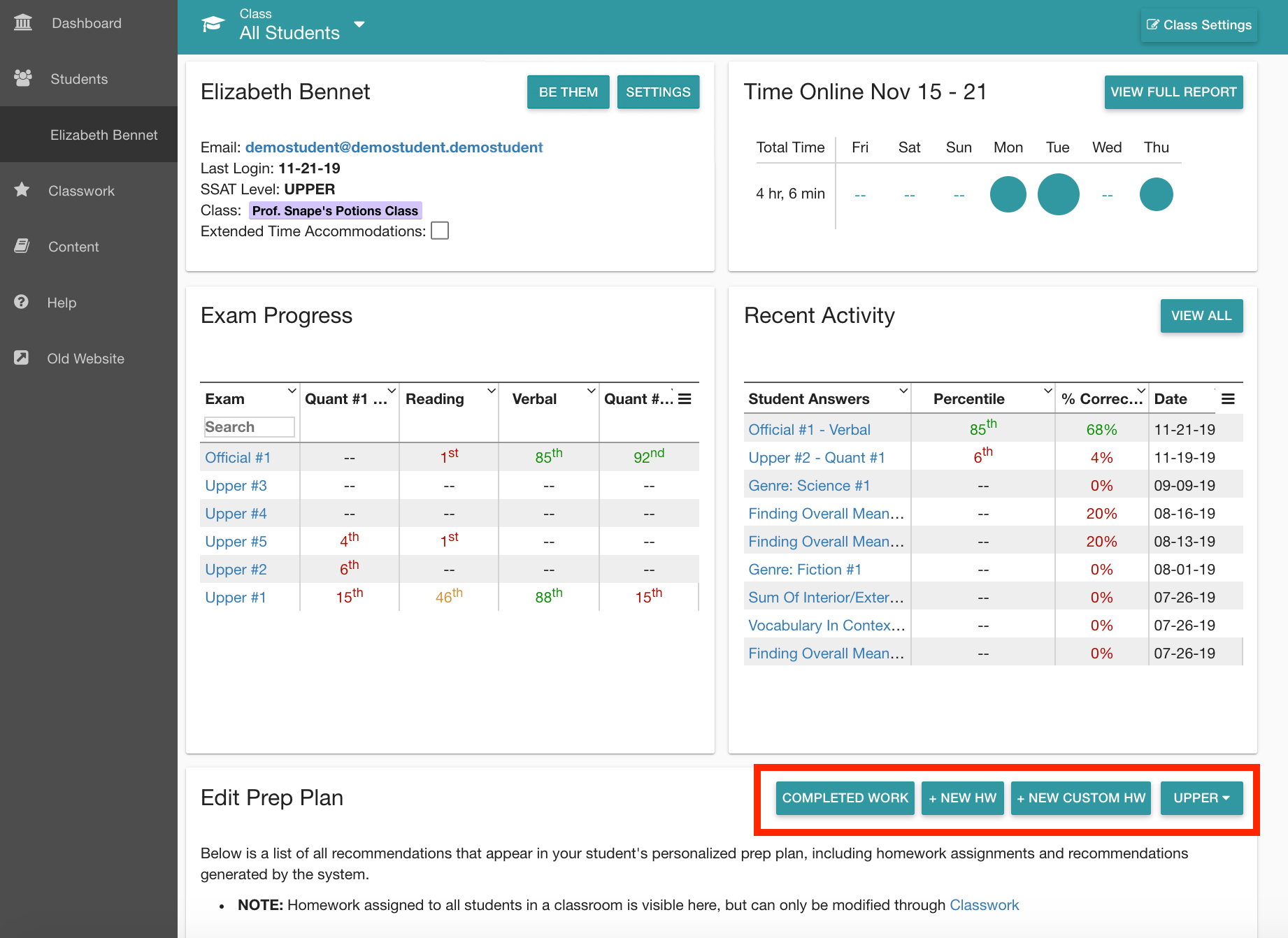Expand the All Students class dropdown
The image size is (1288, 938).
[359, 24]
